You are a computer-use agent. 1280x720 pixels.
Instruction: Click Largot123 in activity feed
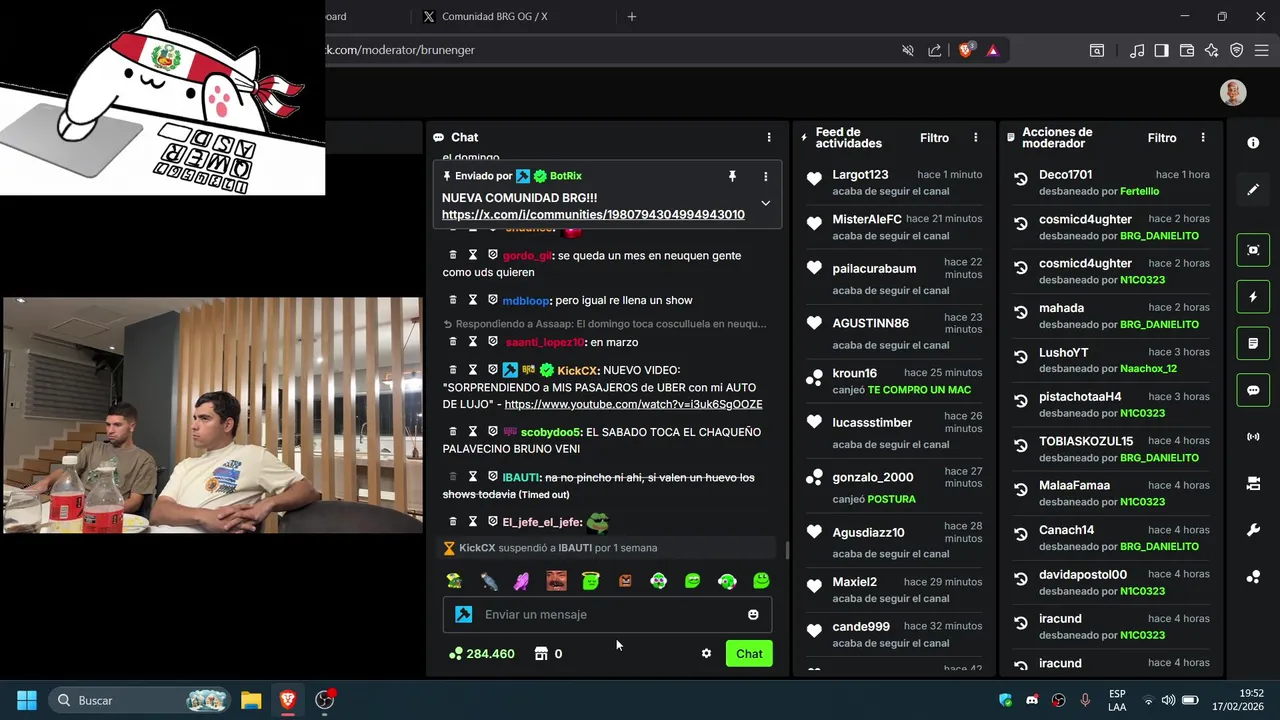860,175
